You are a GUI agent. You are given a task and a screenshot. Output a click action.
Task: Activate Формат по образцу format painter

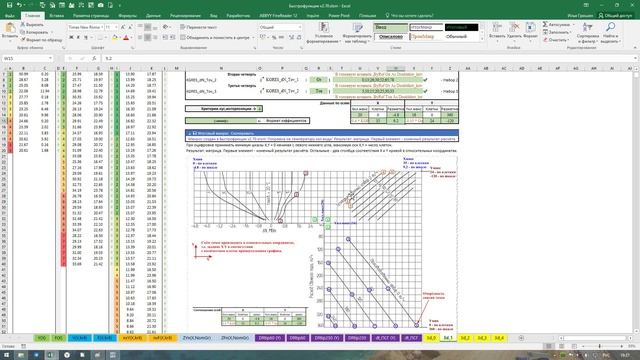pos(42,40)
